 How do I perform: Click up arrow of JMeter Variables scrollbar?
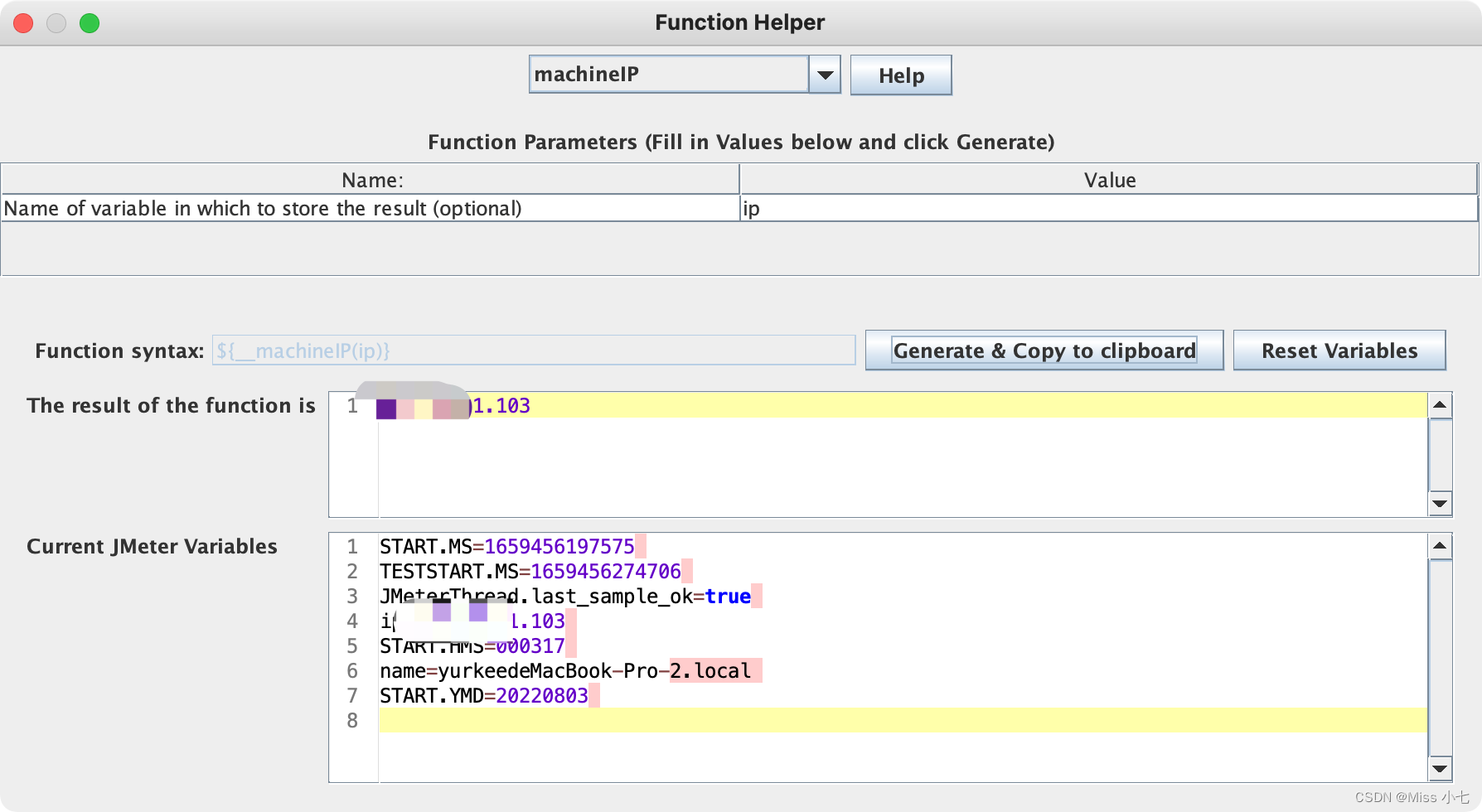click(x=1441, y=546)
